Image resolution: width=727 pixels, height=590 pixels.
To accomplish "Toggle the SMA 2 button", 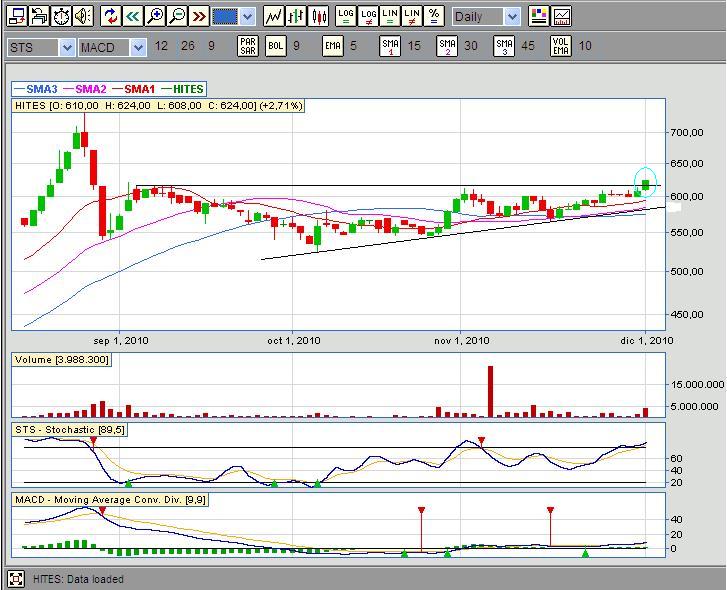I will [447, 46].
